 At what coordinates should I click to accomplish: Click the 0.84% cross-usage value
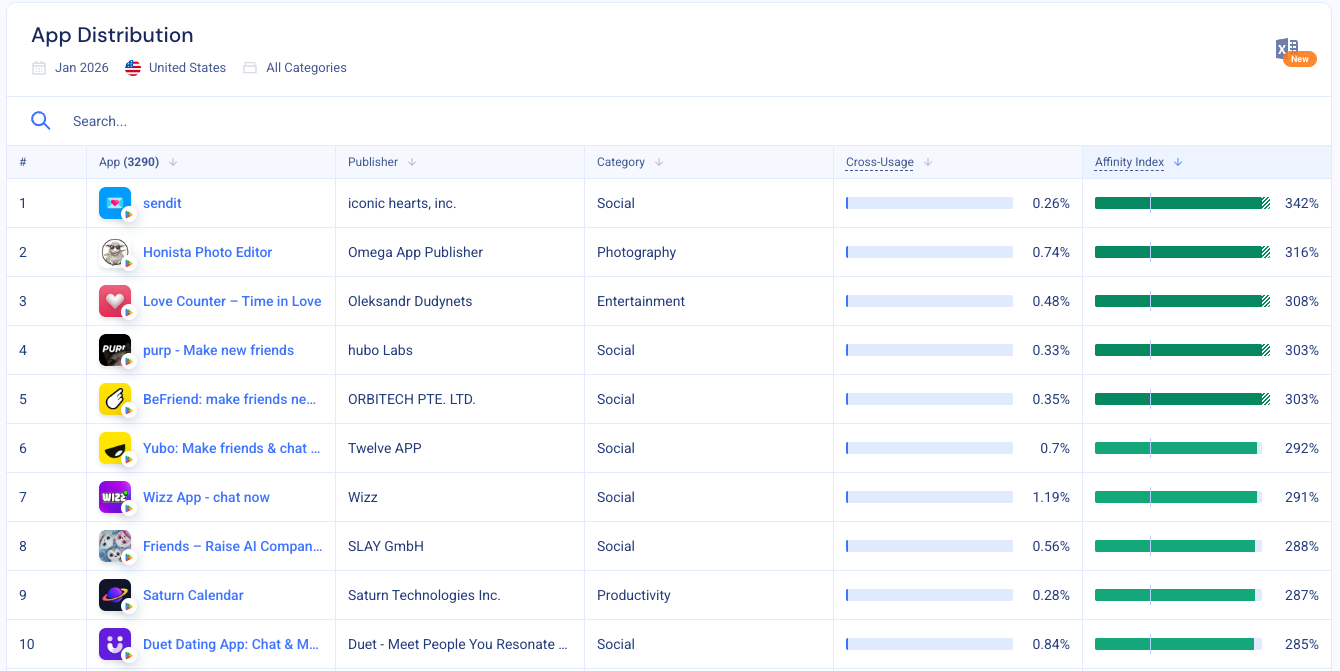[1051, 644]
